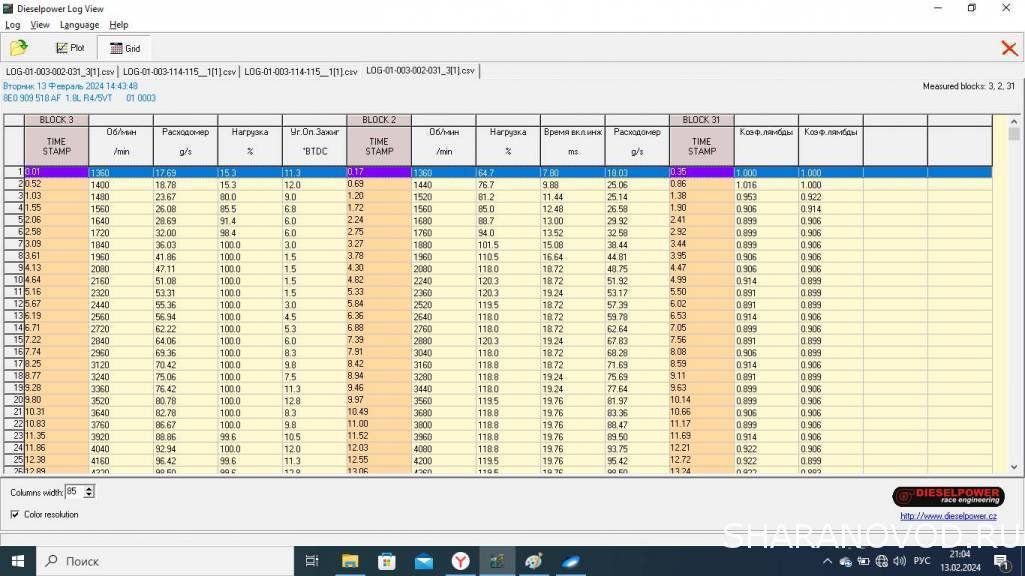Screen dimensions: 1025x576
Task: Switch to Plot view
Action: [x=70, y=48]
